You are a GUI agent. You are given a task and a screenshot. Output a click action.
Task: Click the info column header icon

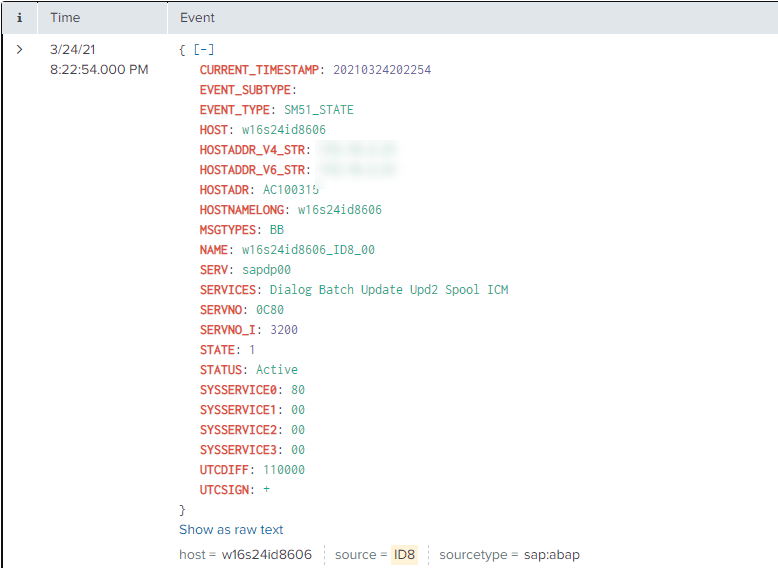[20, 17]
